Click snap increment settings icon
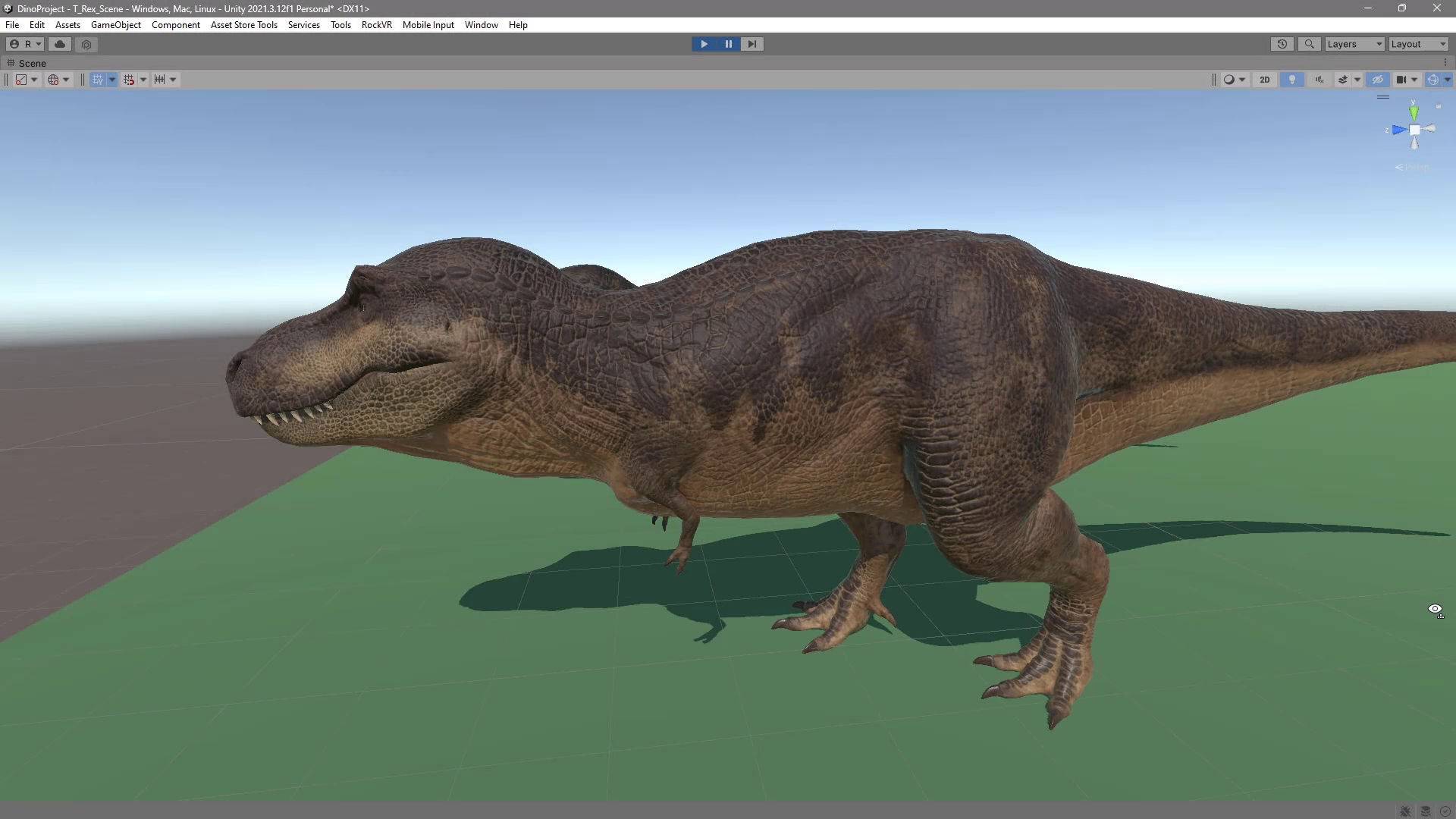1456x819 pixels. 159,80
